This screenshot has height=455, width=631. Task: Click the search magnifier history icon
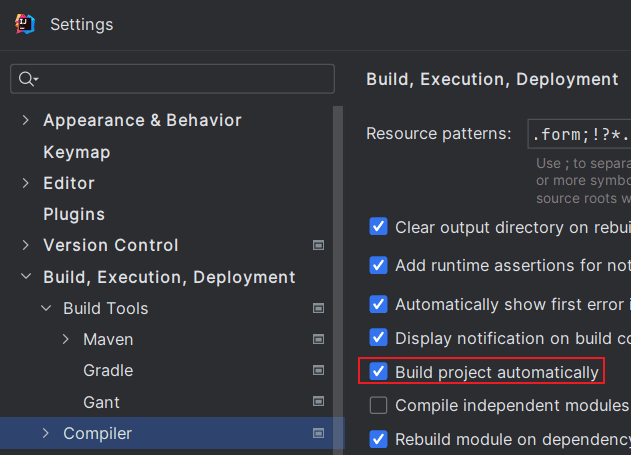(x=28, y=79)
